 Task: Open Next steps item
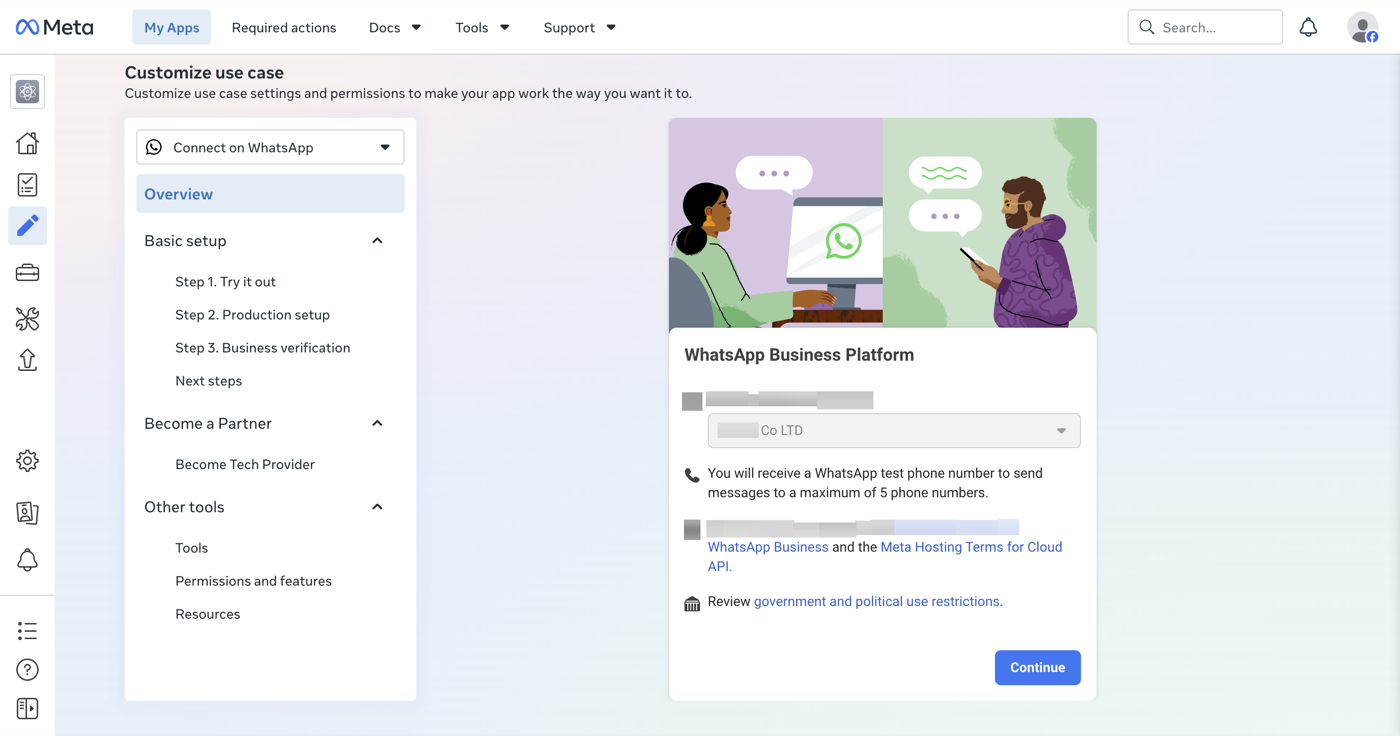pyautogui.click(x=208, y=381)
